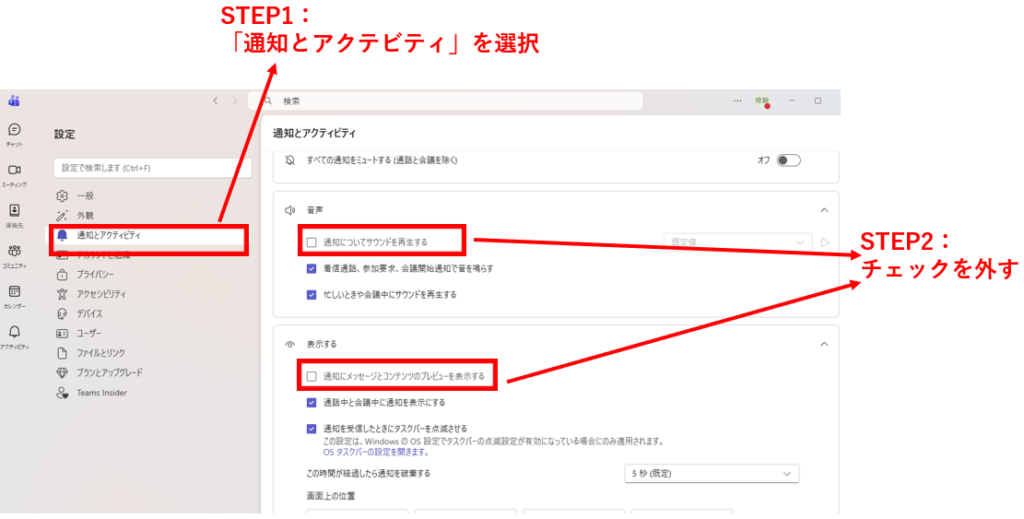Toggle mute all notifications switch
1024x519 pixels.
pos(789,160)
